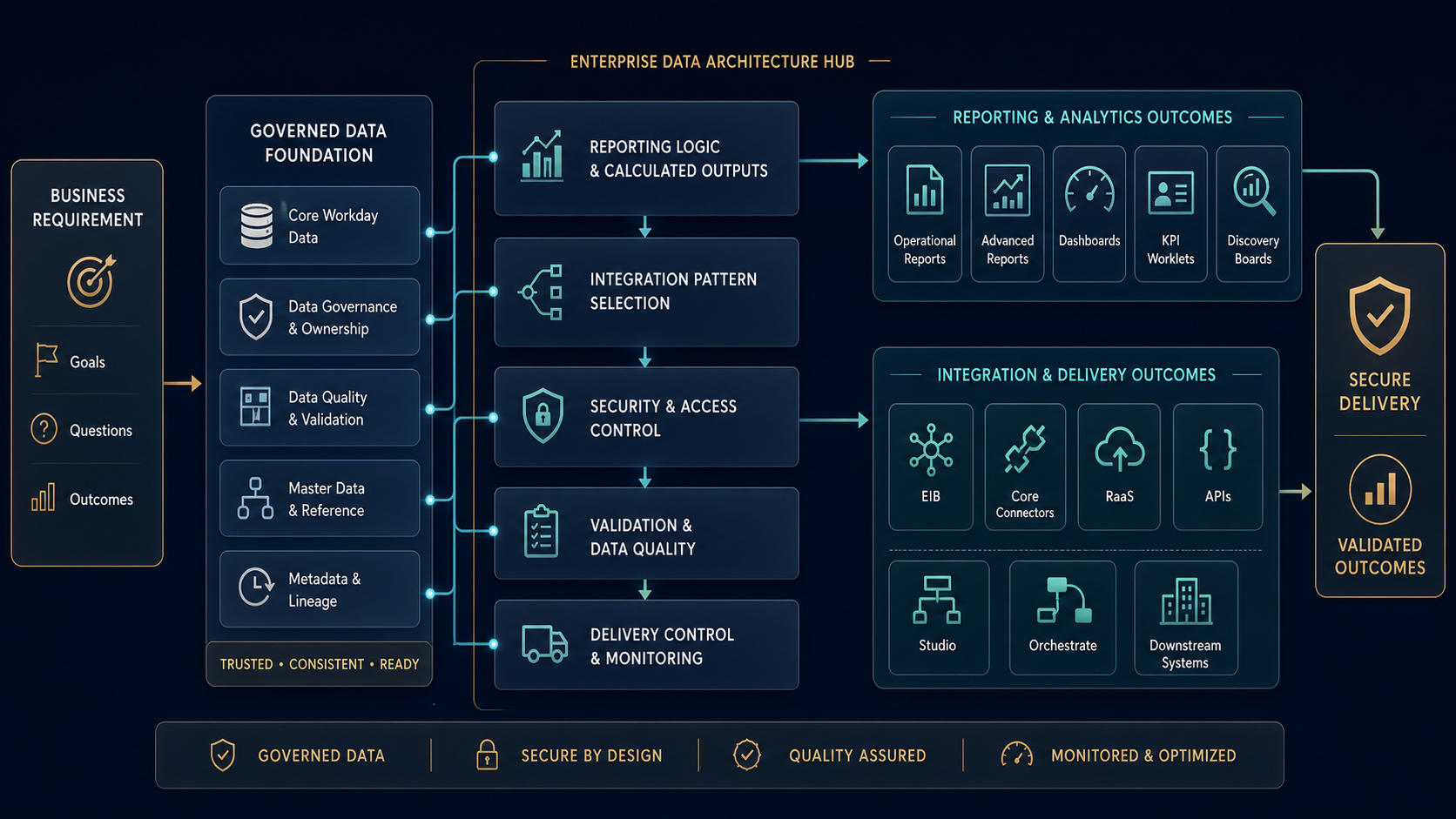Select the Studio diagram icon

coord(937,600)
